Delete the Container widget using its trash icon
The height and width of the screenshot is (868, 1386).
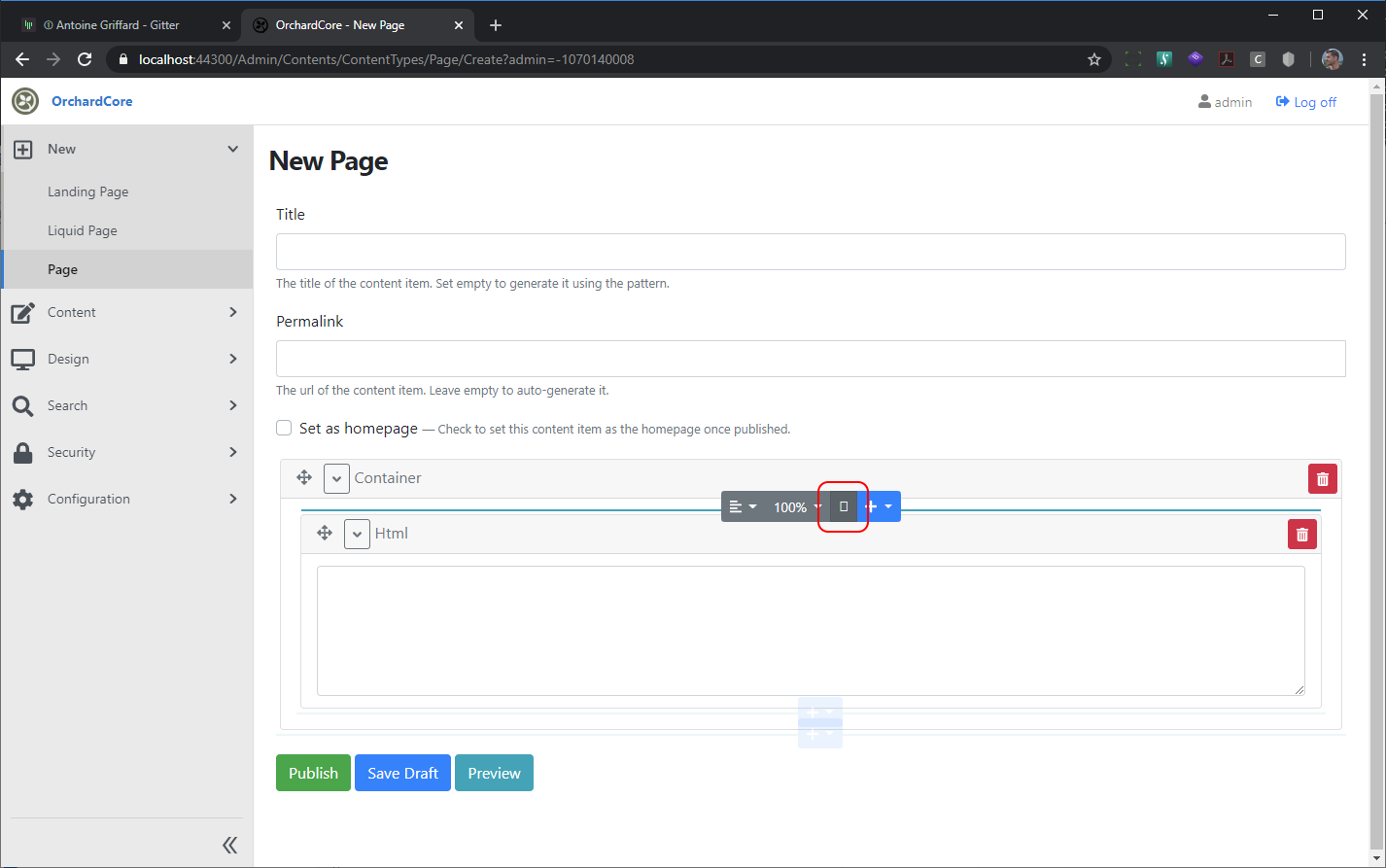pyautogui.click(x=1322, y=477)
